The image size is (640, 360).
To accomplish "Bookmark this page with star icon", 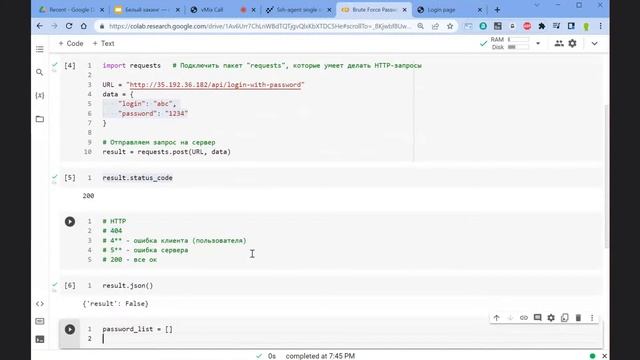I will [x=450, y=26].
